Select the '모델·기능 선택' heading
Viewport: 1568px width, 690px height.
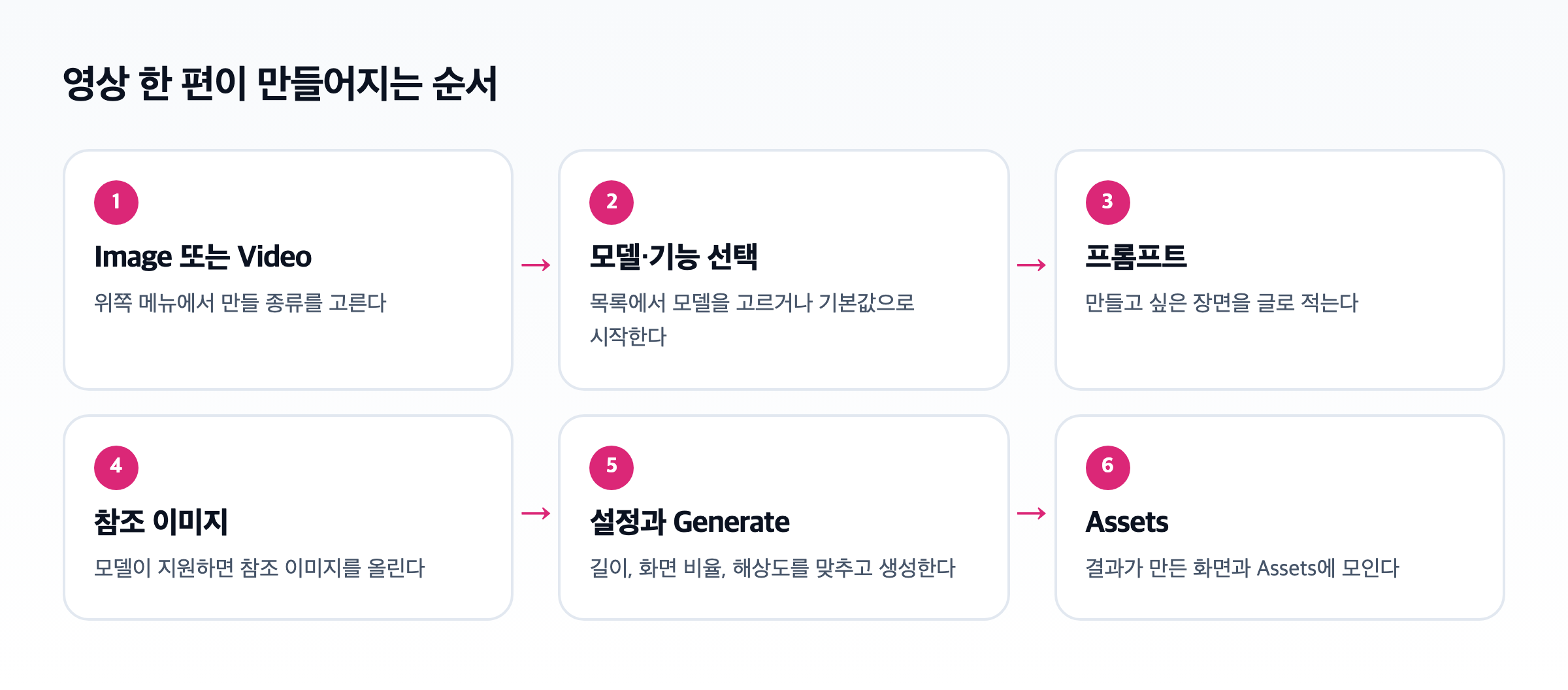[x=674, y=256]
